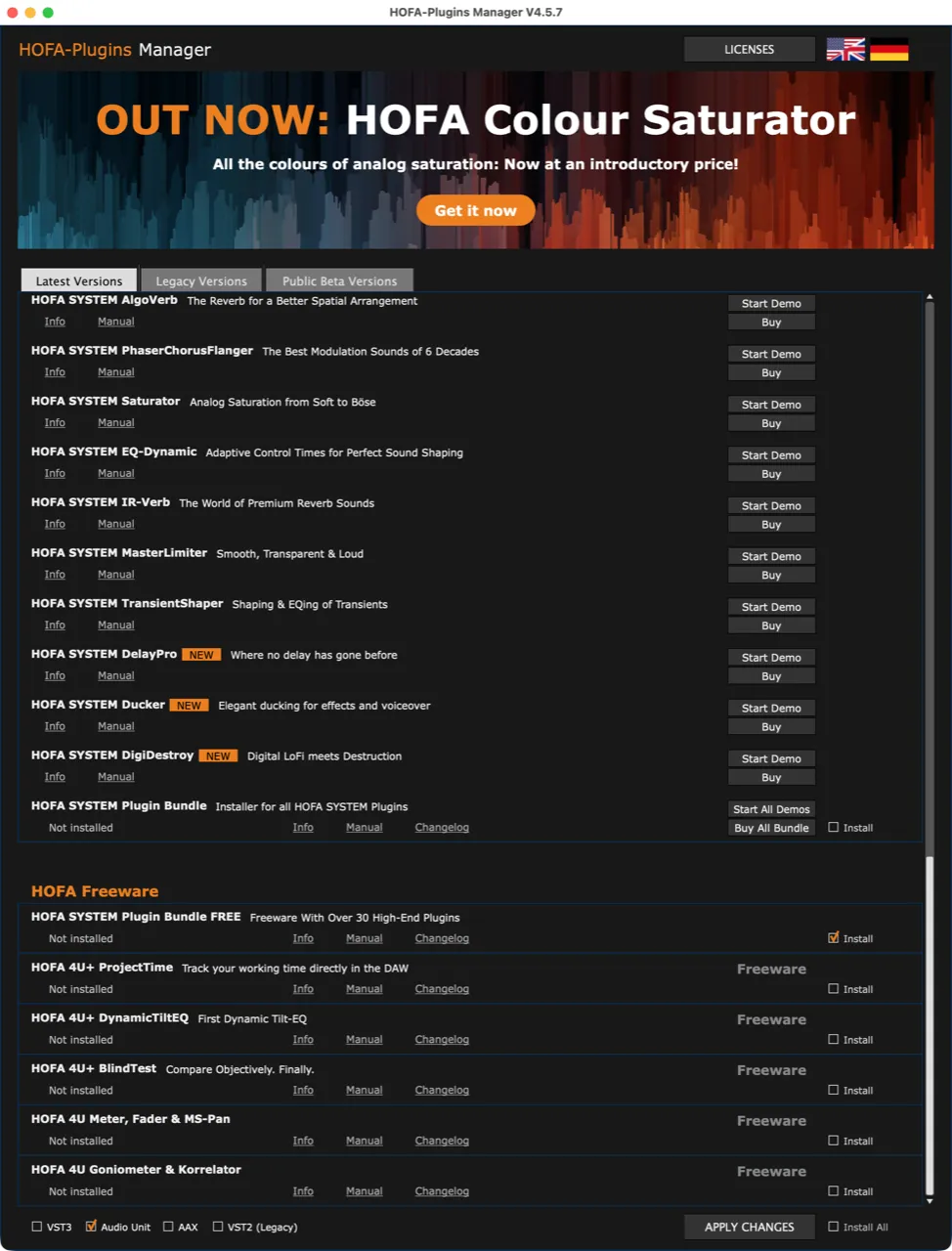
Task: Switch to the Legacy Versions tab
Action: [200, 280]
